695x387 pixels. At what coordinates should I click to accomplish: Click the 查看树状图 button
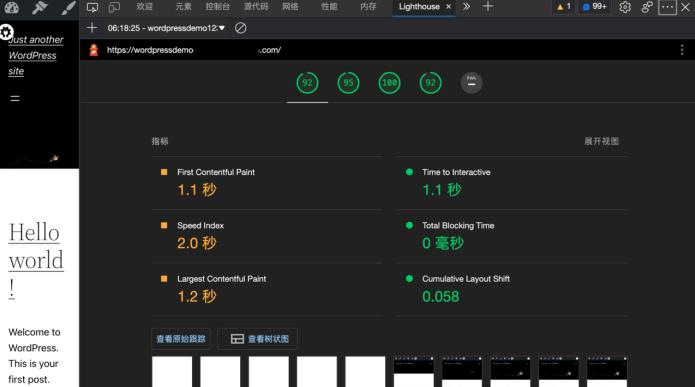coord(258,339)
